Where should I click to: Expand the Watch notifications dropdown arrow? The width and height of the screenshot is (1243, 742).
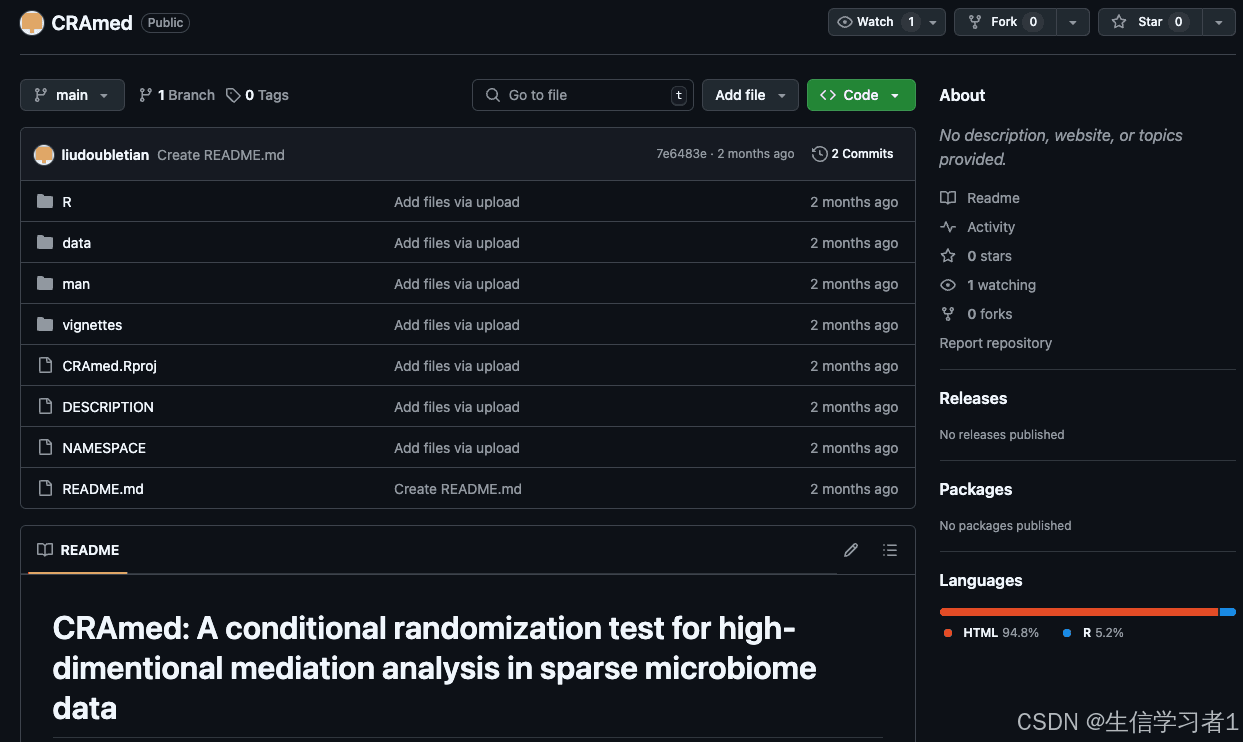tap(933, 22)
